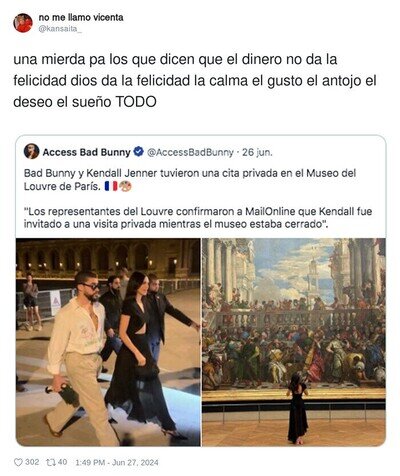Image resolution: width=400 pixels, height=476 pixels.
Task: Open the 'no me llamo vicenta' display name
Action: [x=81, y=17]
